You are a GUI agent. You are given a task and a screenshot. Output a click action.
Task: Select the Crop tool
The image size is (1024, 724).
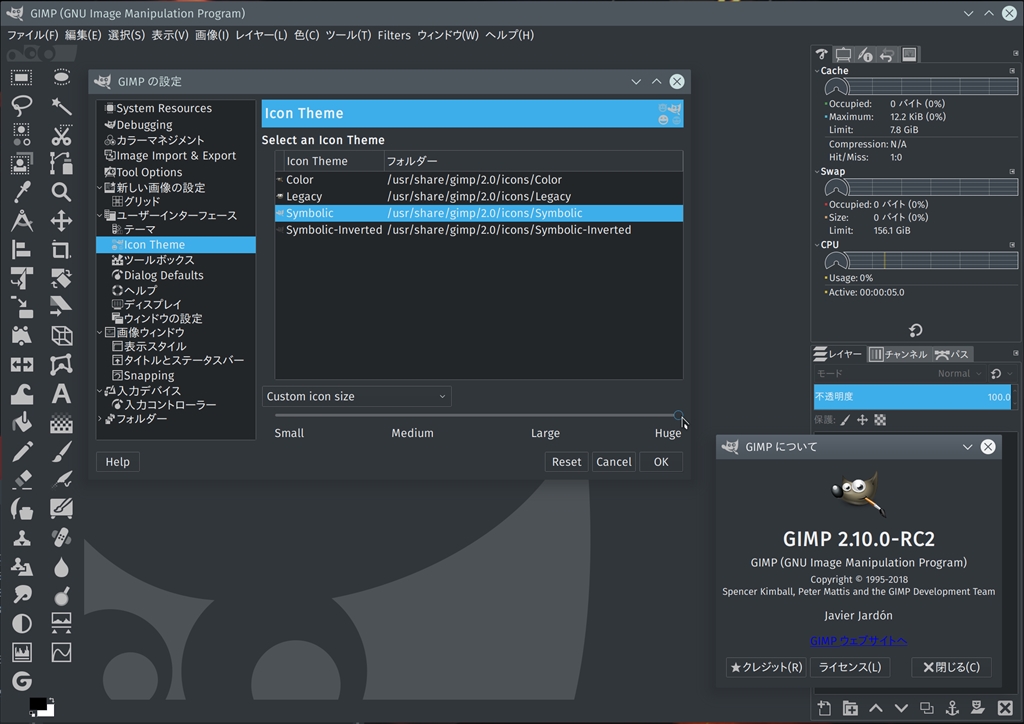61,249
